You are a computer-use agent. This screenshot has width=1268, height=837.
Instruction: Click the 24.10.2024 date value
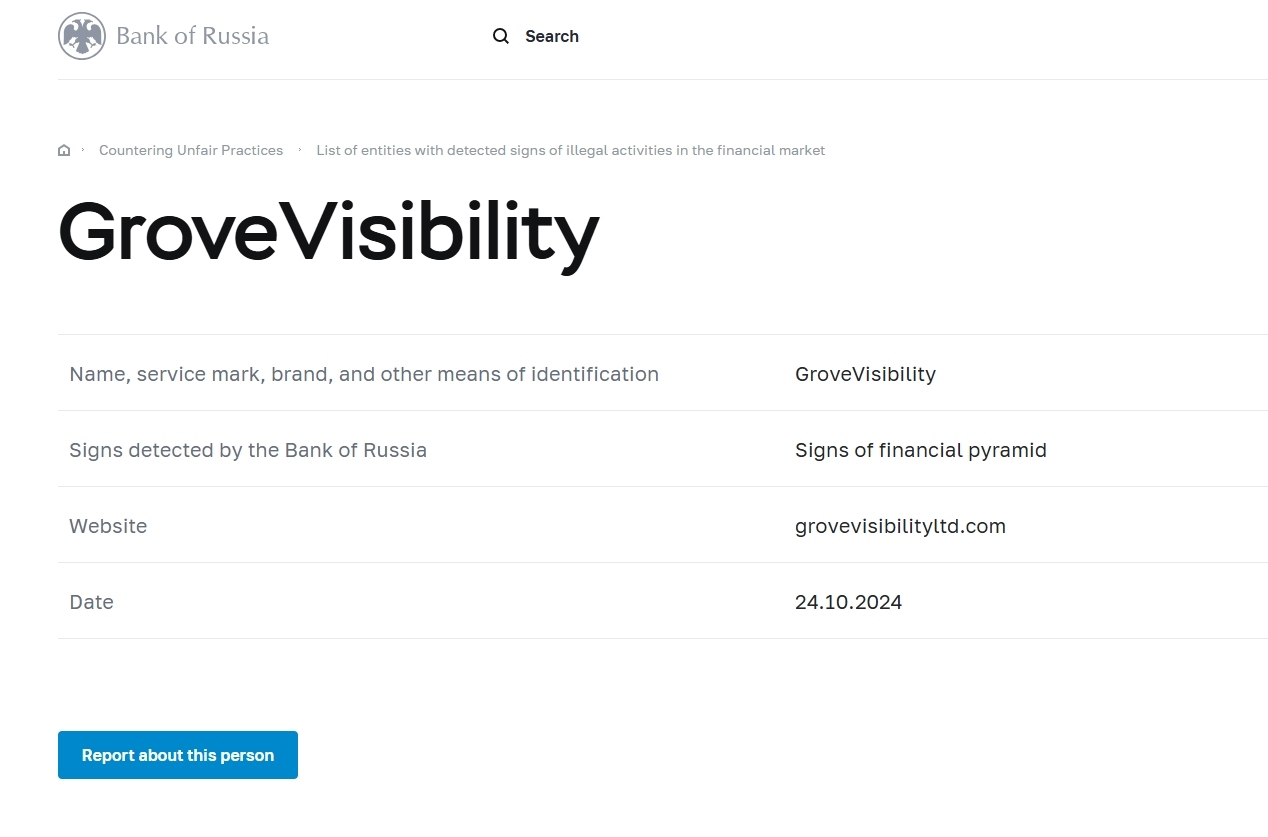[x=848, y=602]
